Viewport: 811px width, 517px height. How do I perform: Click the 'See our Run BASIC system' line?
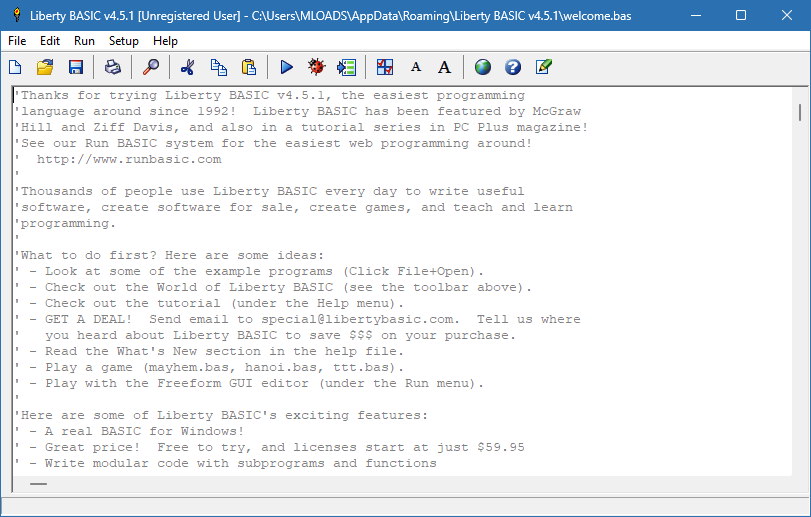273,143
